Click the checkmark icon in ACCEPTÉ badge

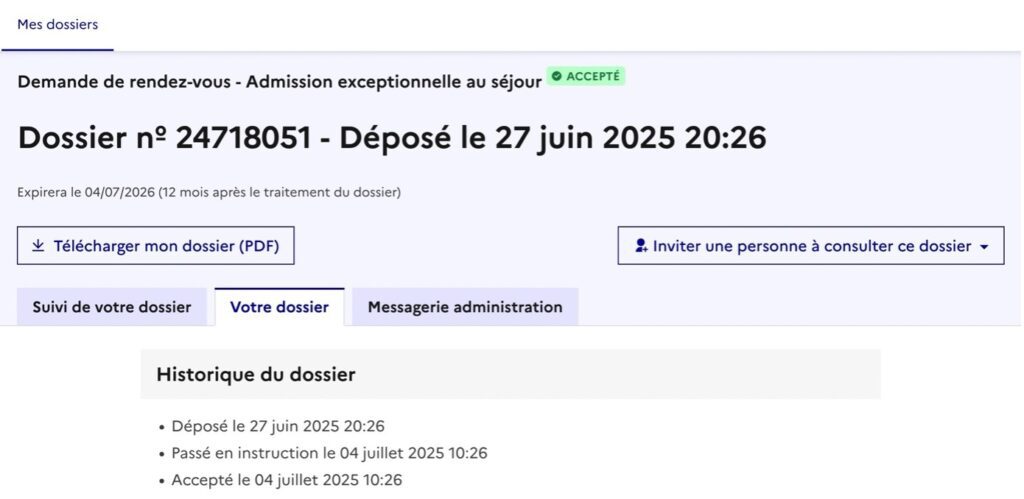(556, 76)
